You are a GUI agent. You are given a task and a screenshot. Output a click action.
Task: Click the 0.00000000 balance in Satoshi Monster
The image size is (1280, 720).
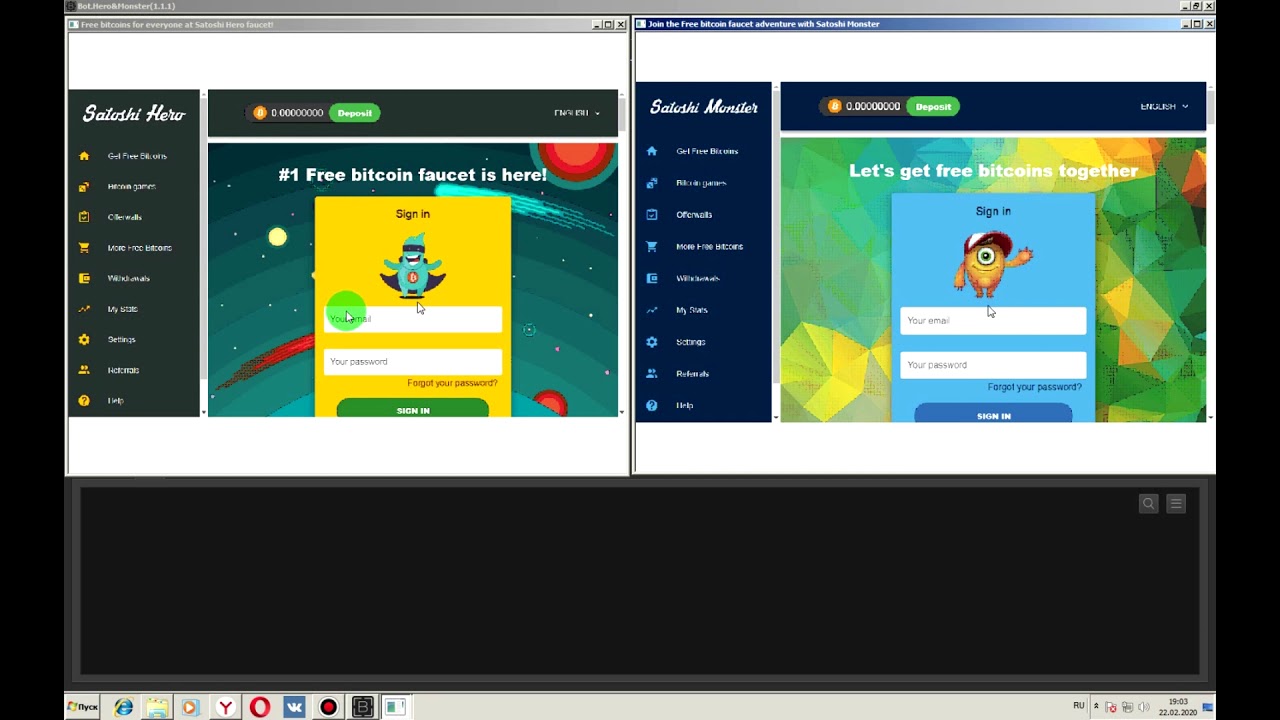click(873, 106)
